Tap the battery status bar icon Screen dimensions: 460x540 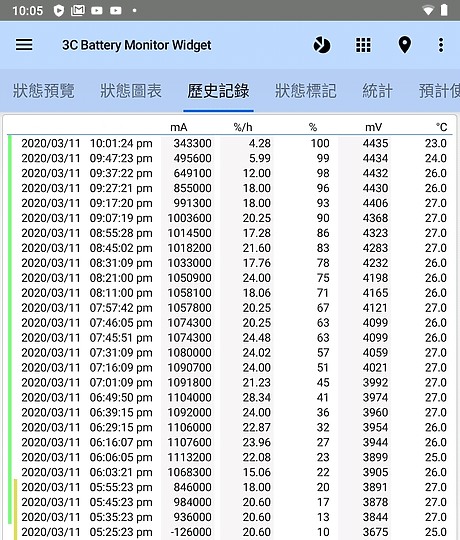click(444, 10)
